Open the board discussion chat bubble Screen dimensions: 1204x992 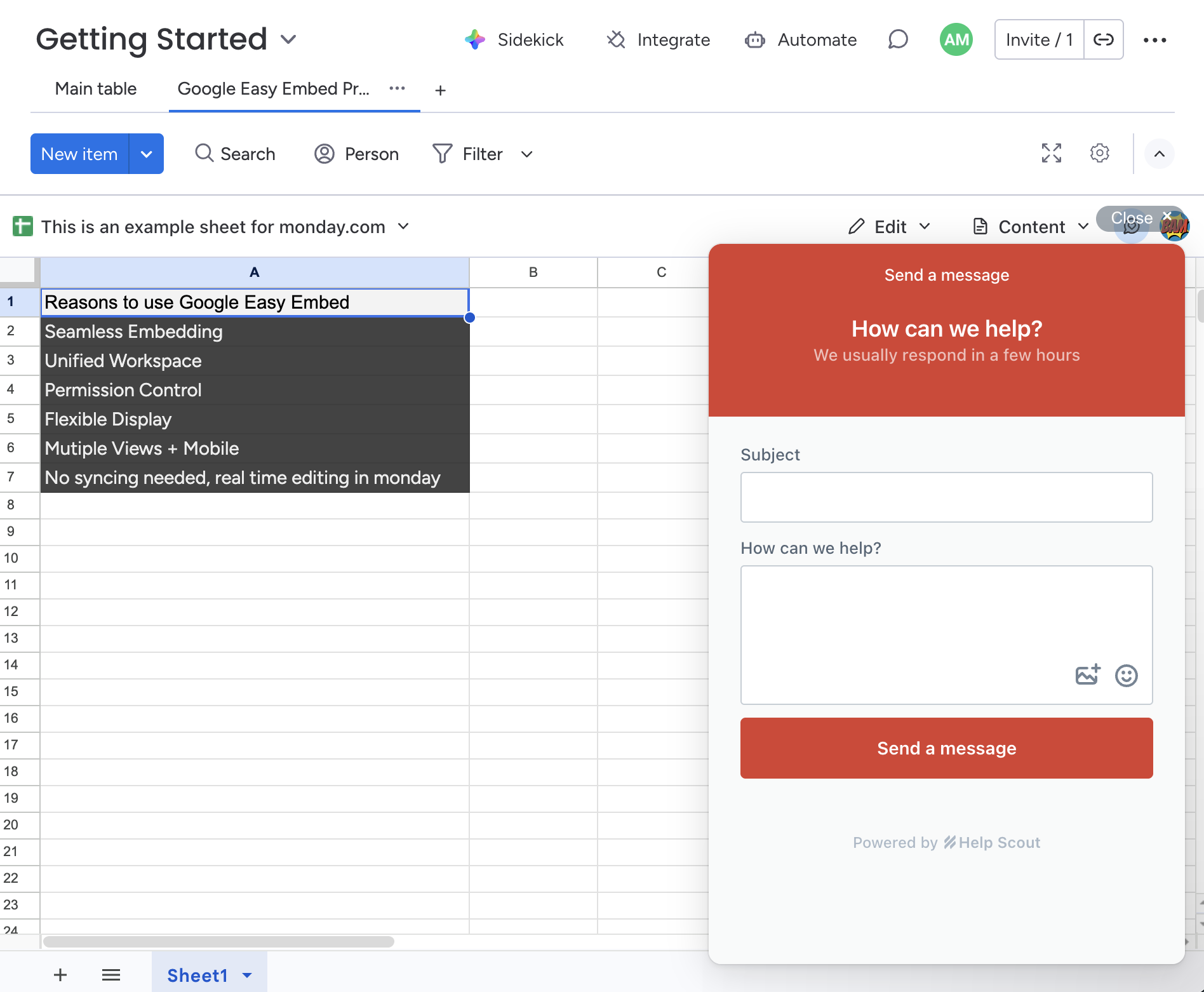(x=898, y=39)
